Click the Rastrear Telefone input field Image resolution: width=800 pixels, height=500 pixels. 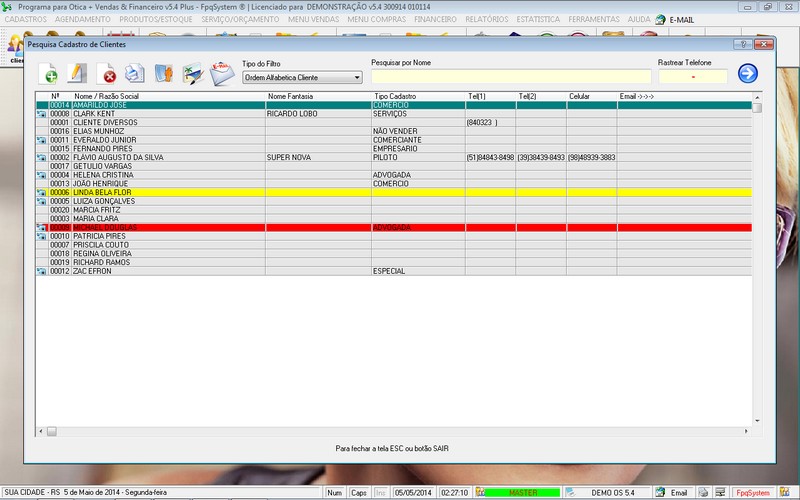coord(693,77)
